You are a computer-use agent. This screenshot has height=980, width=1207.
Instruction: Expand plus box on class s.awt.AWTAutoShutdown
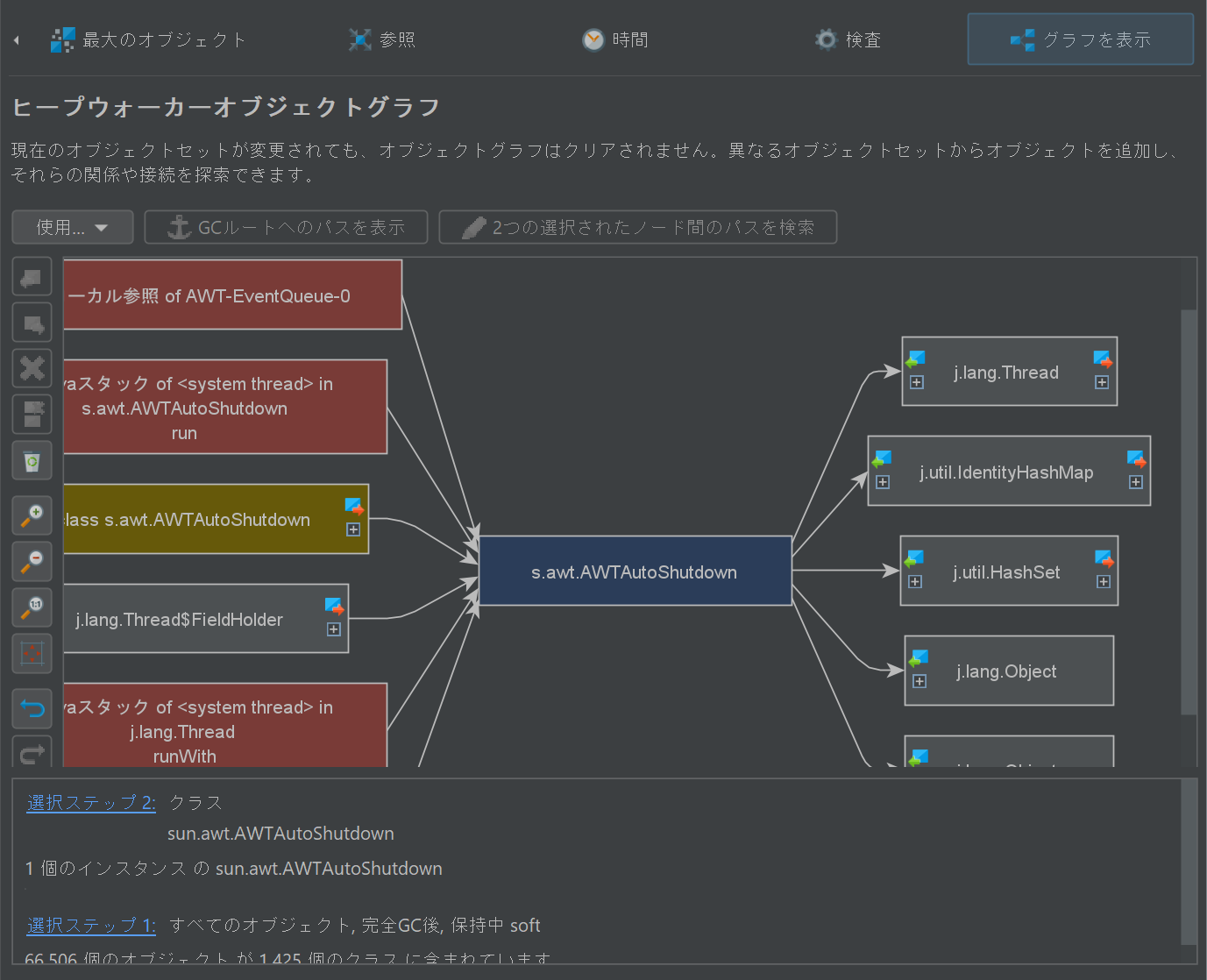353,529
